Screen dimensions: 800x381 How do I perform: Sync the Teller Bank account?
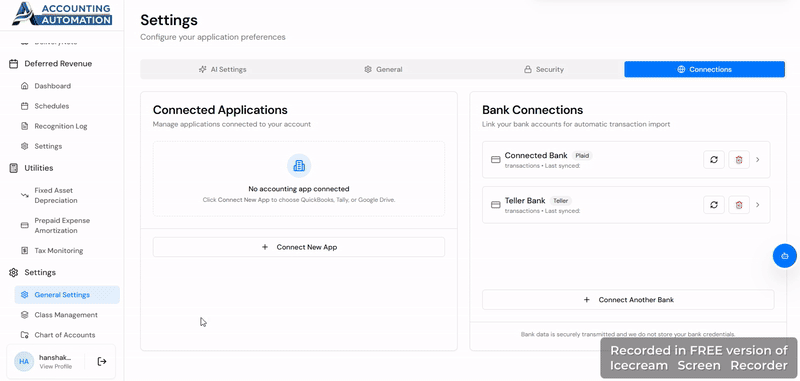(714, 205)
